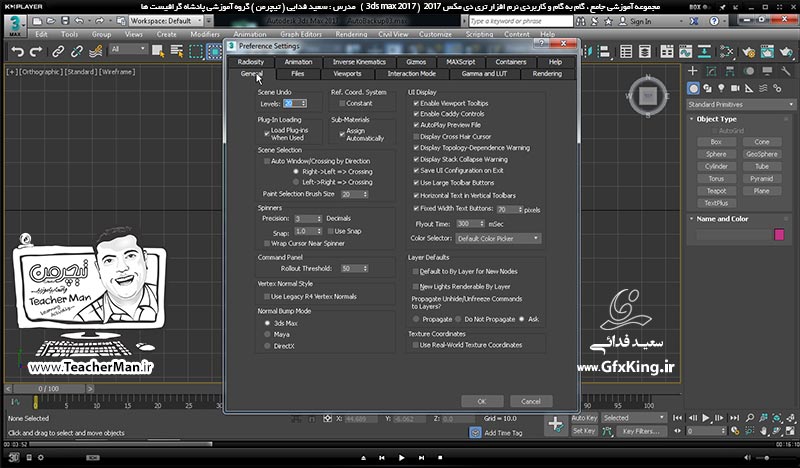Select the Unlink Selection tool icon
This screenshot has height=468, width=800.
pyautogui.click(x=77, y=52)
